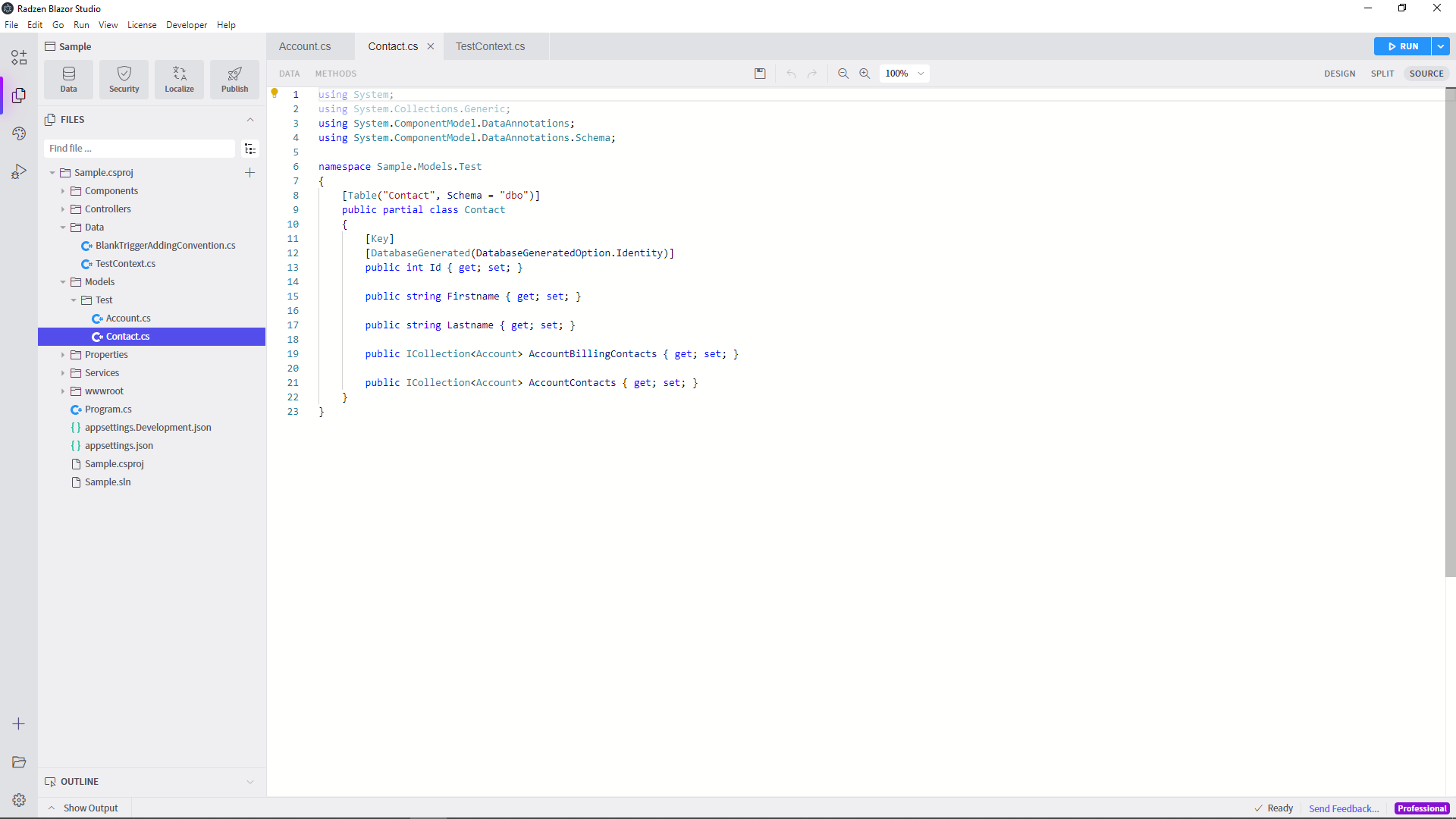Screen dimensions: 1456x819
Task: Open the Edit menu
Action: [x=35, y=25]
